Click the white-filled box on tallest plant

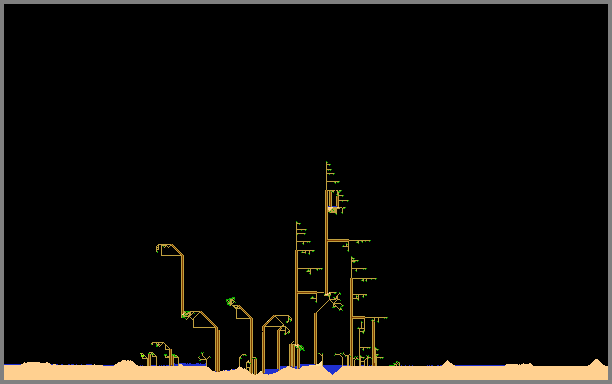332,210
